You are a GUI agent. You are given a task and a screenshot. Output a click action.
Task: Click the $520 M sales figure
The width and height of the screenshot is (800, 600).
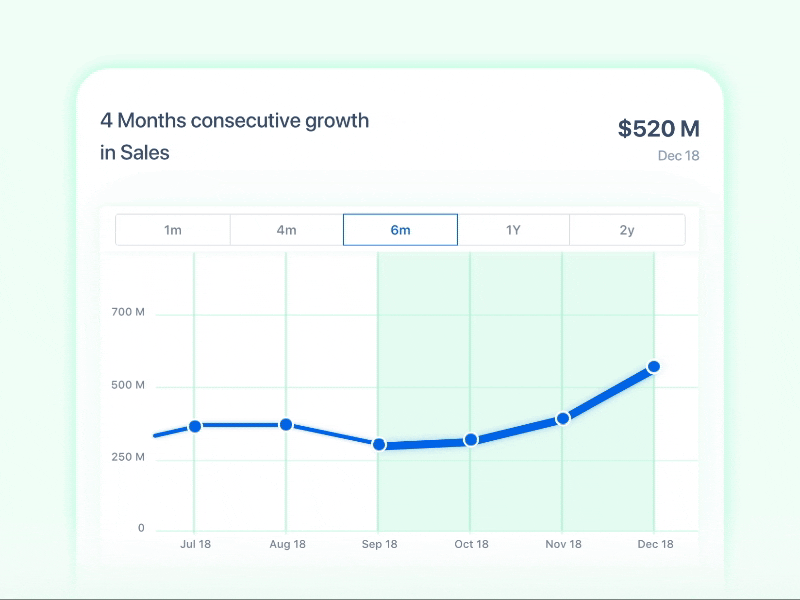click(x=659, y=128)
